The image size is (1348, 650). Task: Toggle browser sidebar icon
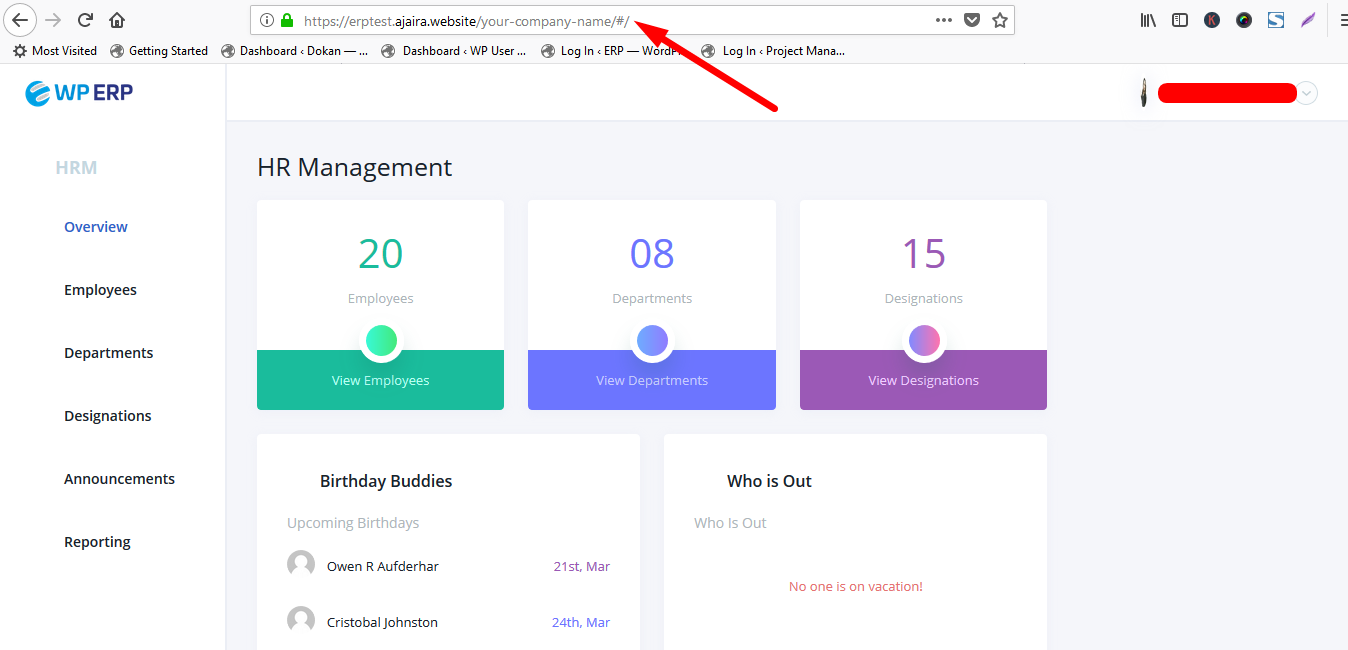1180,20
